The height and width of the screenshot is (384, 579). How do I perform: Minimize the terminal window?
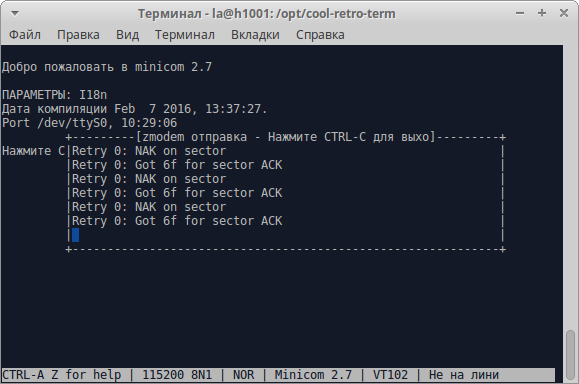click(520, 13)
